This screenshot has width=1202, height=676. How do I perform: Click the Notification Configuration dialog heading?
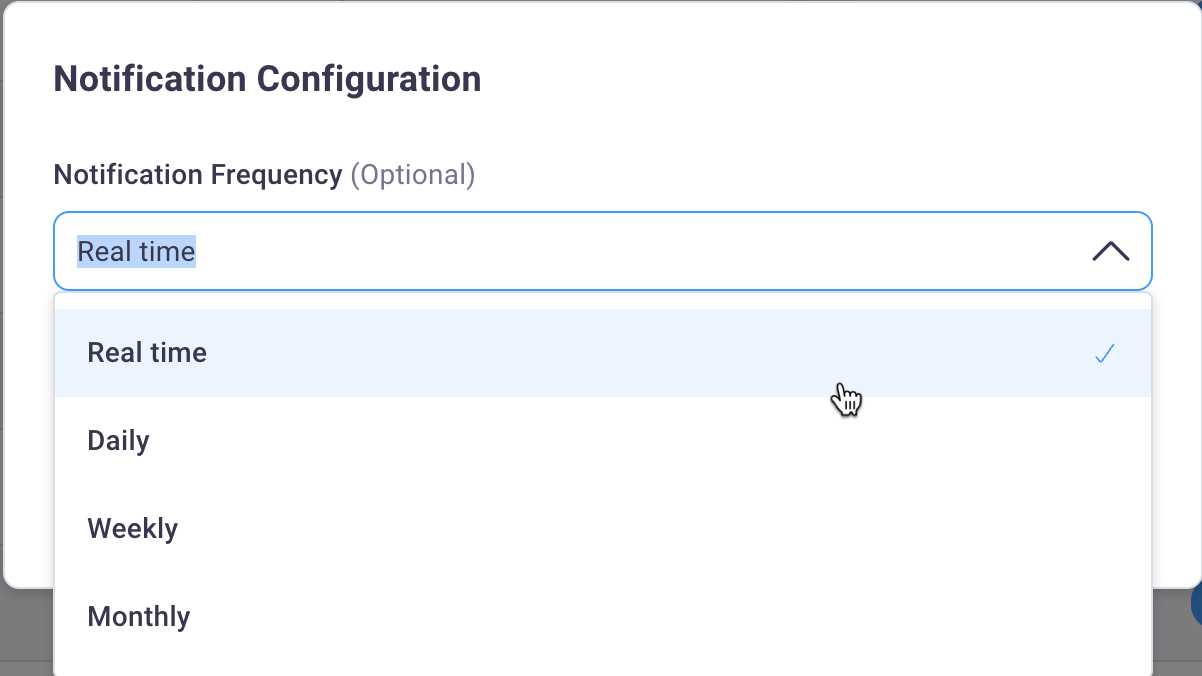click(267, 79)
